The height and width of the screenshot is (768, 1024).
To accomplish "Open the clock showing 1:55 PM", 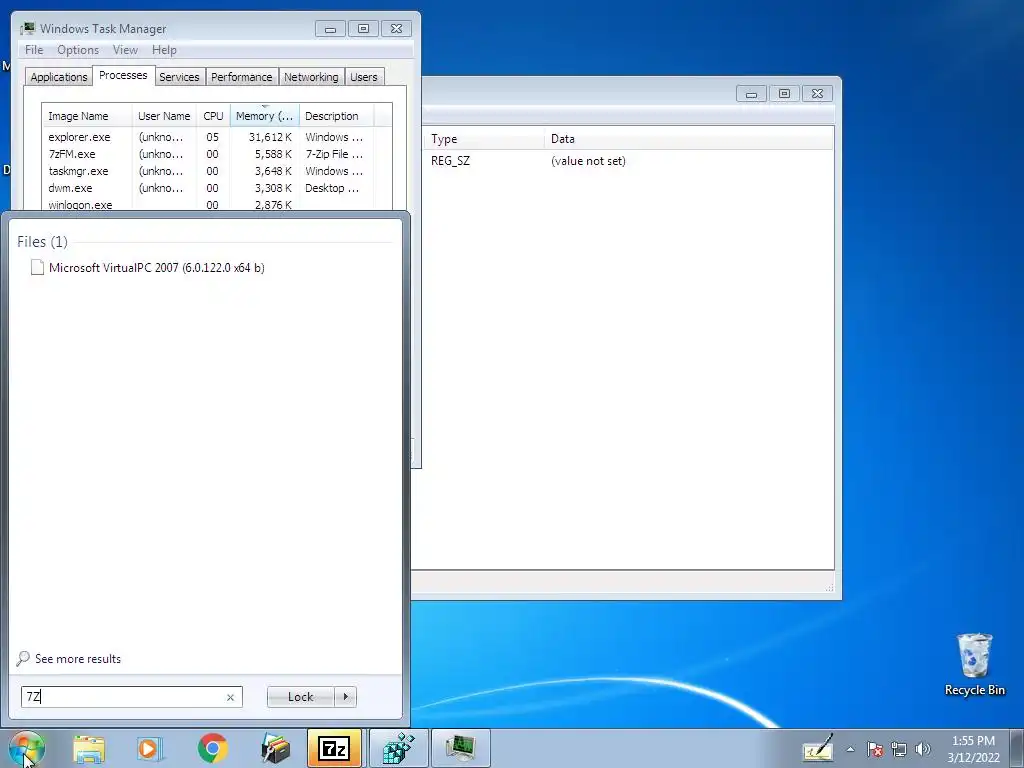I will pos(973,749).
